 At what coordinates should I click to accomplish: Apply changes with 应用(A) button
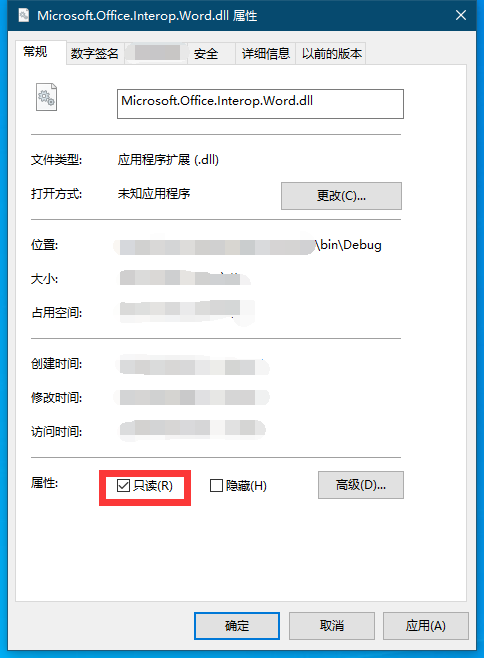pos(426,626)
